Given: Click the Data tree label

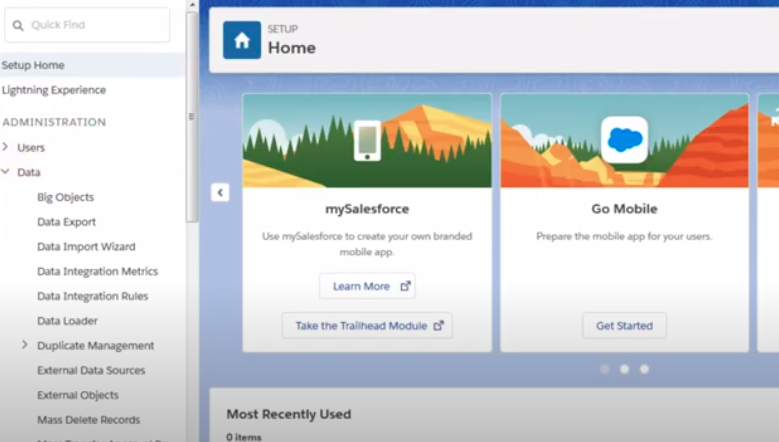Looking at the screenshot, I should click(x=29, y=172).
